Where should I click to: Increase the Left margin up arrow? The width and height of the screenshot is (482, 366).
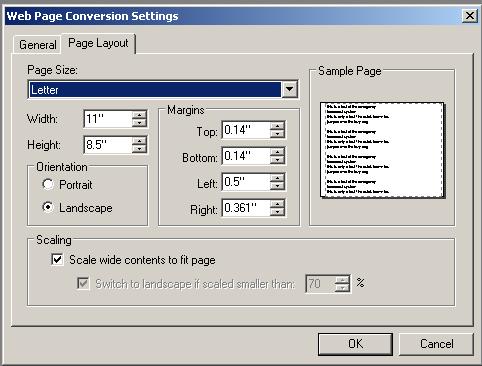[277, 178]
